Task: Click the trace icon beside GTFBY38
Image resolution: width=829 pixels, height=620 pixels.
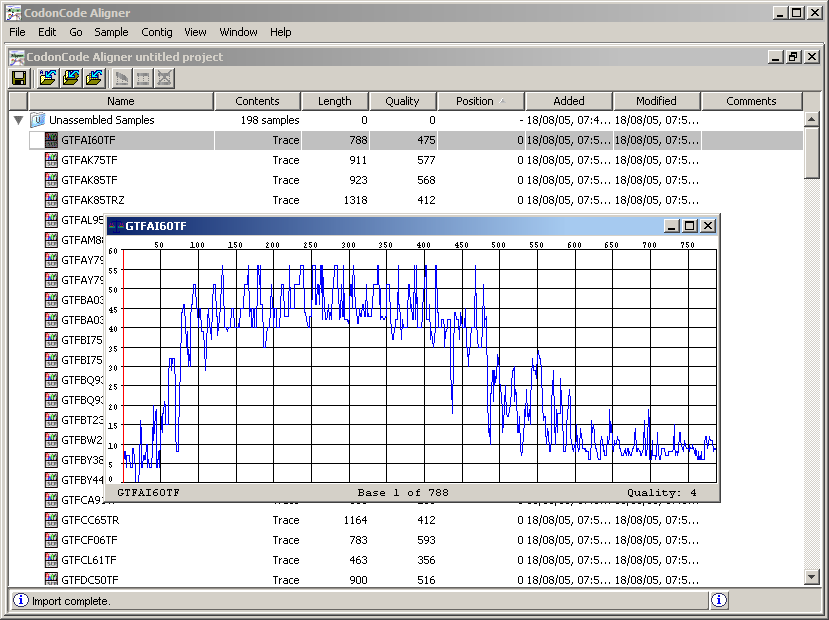Action: [x=51, y=460]
